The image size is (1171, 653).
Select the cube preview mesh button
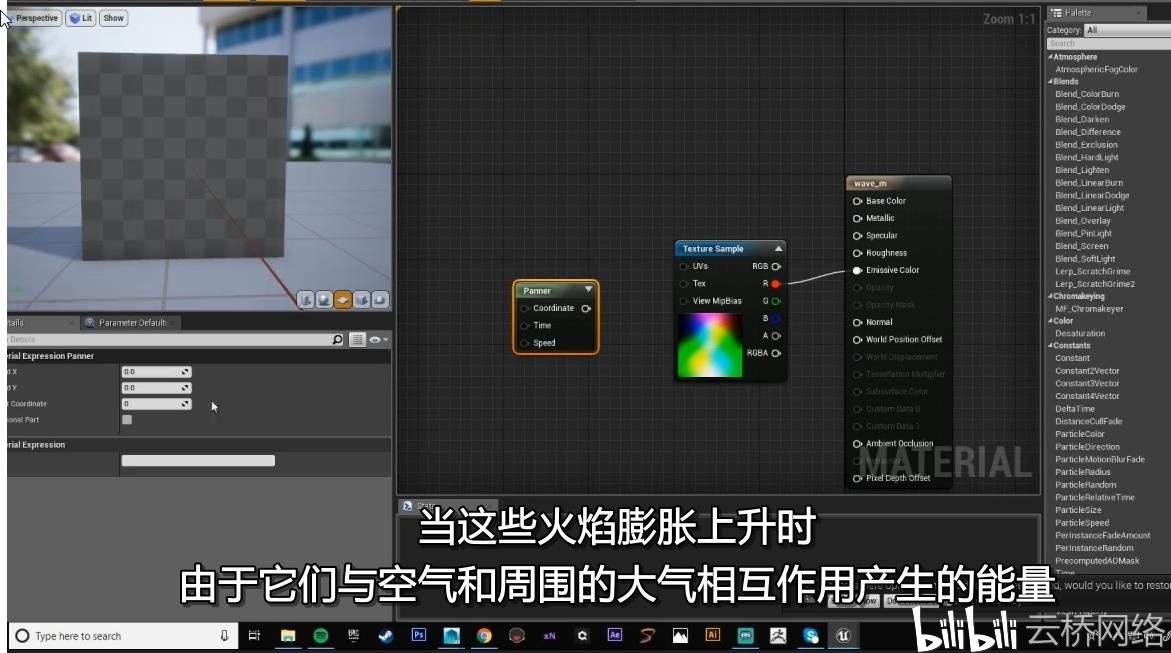[361, 300]
